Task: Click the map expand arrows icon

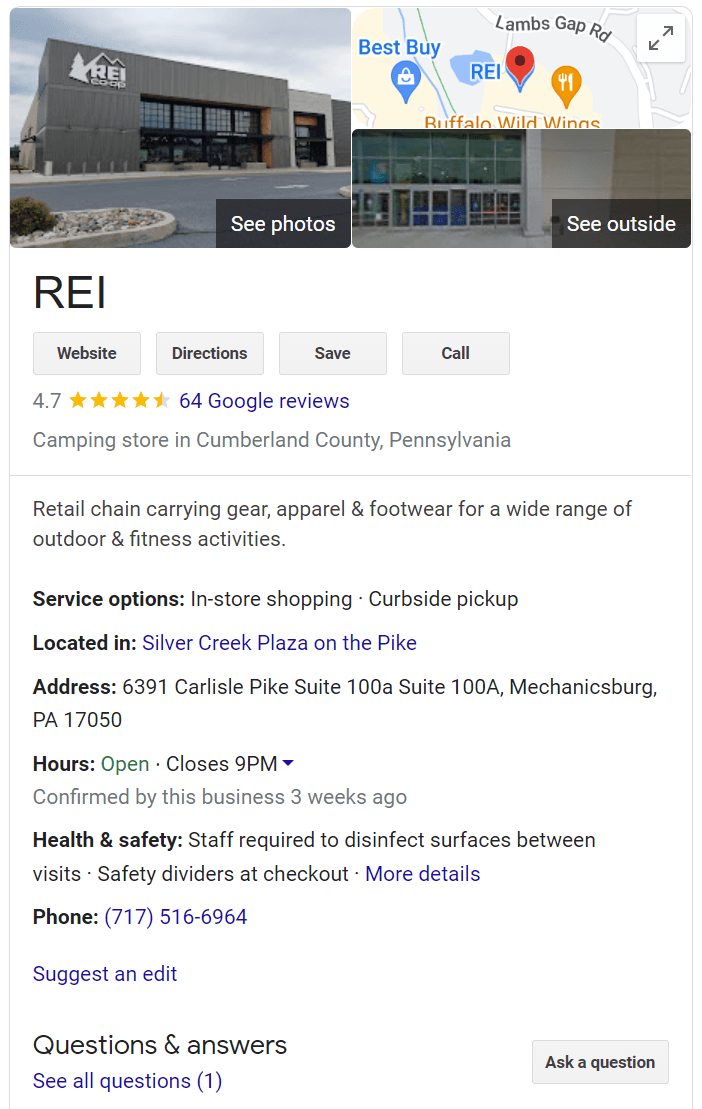Action: pyautogui.click(x=660, y=39)
